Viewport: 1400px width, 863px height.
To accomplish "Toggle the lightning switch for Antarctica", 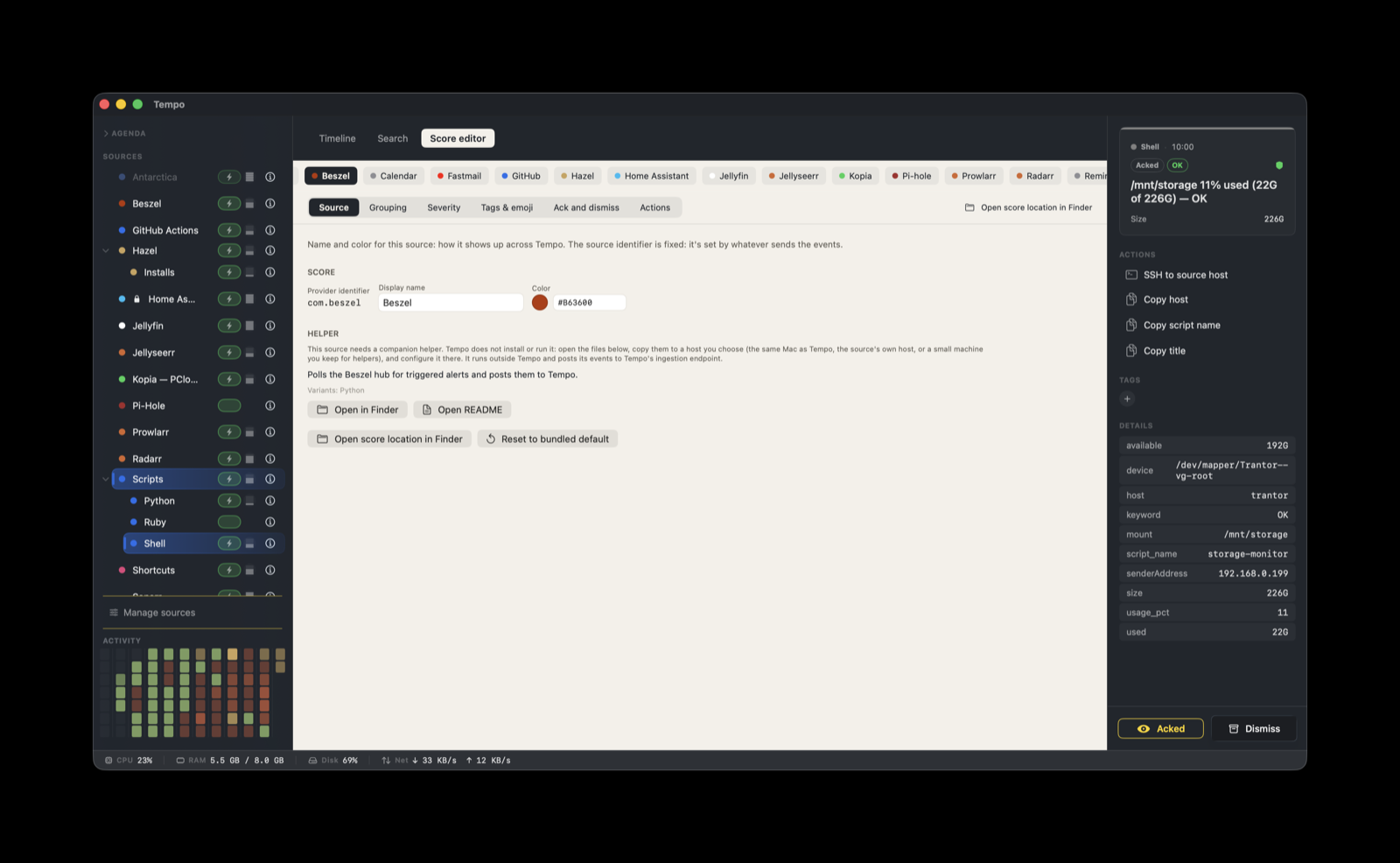I will pos(229,177).
